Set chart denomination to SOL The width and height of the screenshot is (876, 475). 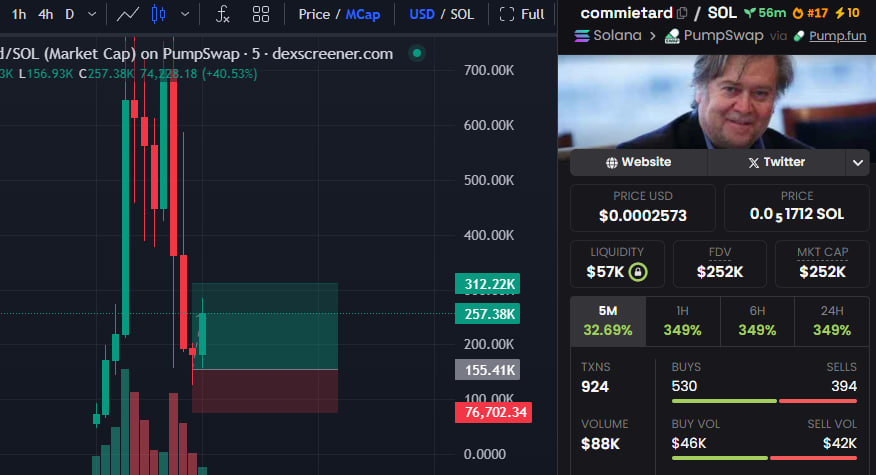click(462, 15)
